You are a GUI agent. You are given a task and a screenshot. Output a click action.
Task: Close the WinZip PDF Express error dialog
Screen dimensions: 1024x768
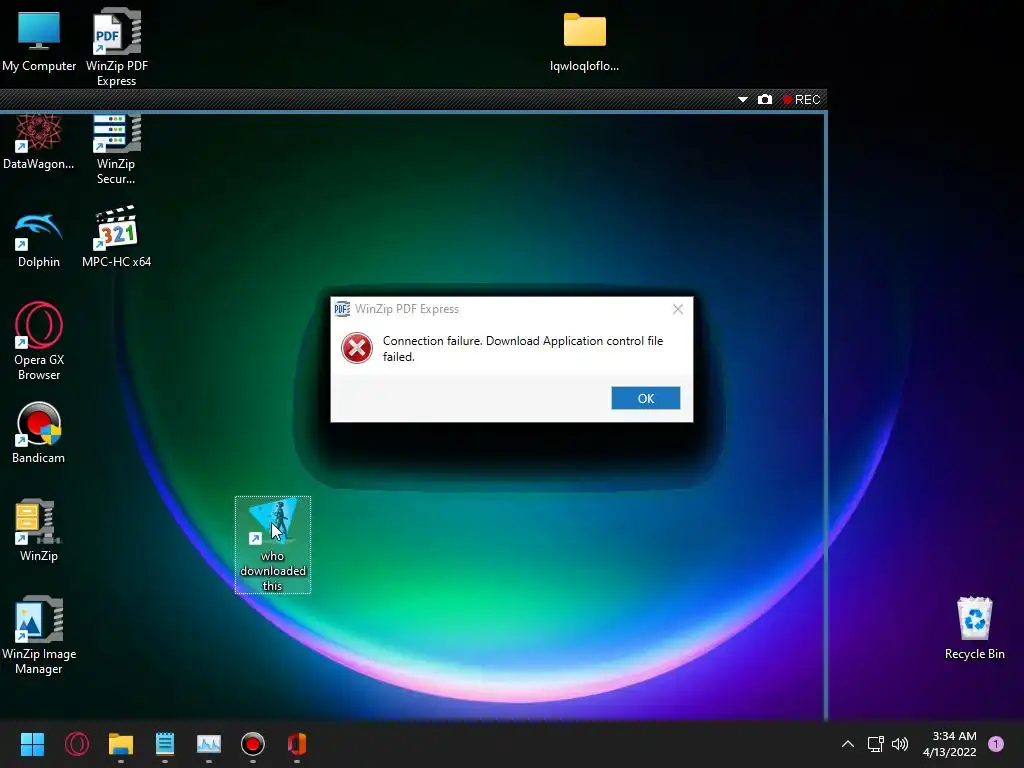click(678, 309)
